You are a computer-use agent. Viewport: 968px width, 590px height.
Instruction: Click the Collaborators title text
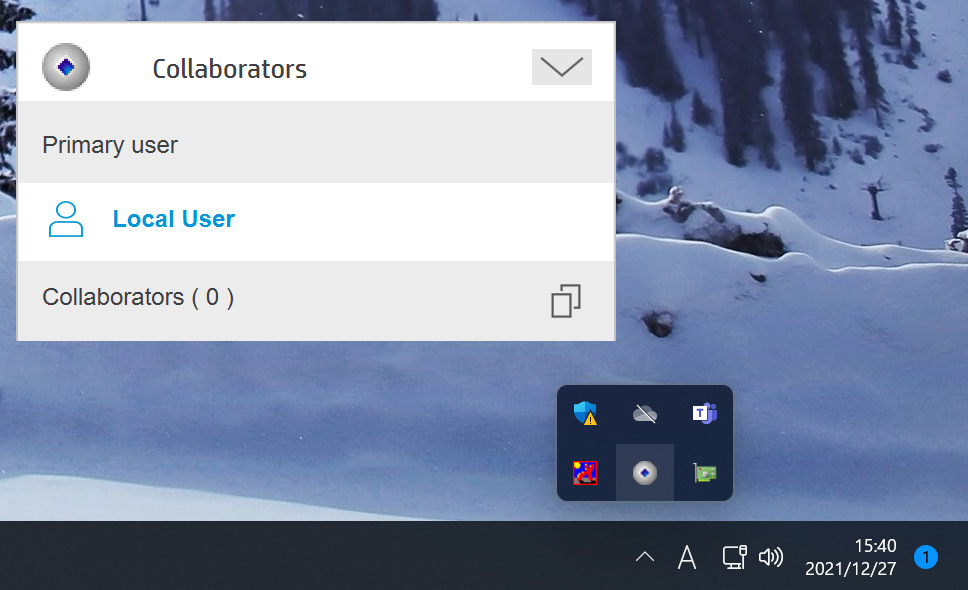point(230,69)
